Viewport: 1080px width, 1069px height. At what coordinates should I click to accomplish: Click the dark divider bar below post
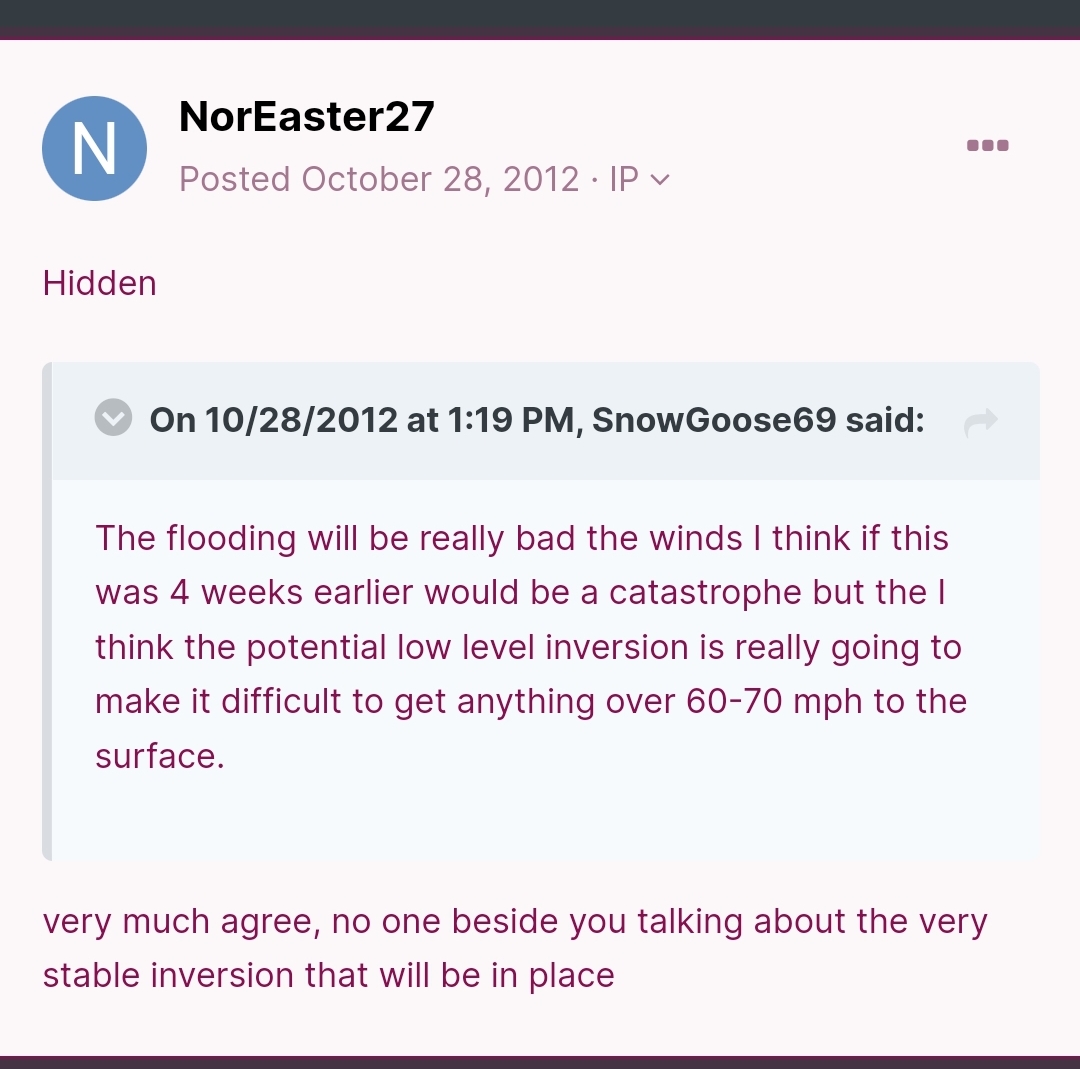[x=540, y=1062]
